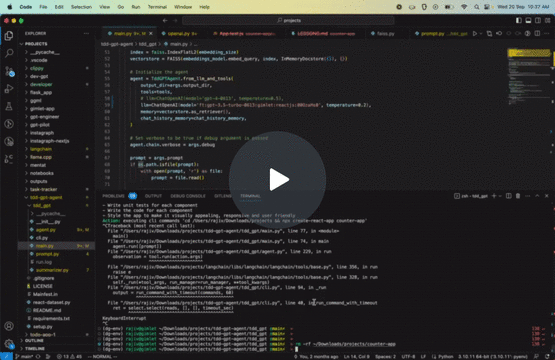
Task: Open the Testing flask icon
Action: [x=9, y=106]
